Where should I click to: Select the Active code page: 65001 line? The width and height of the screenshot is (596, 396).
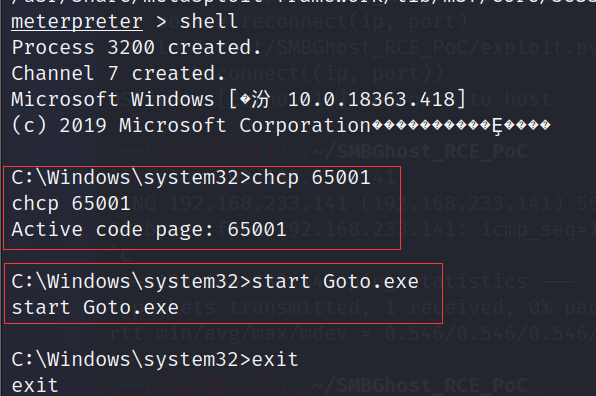point(149,230)
